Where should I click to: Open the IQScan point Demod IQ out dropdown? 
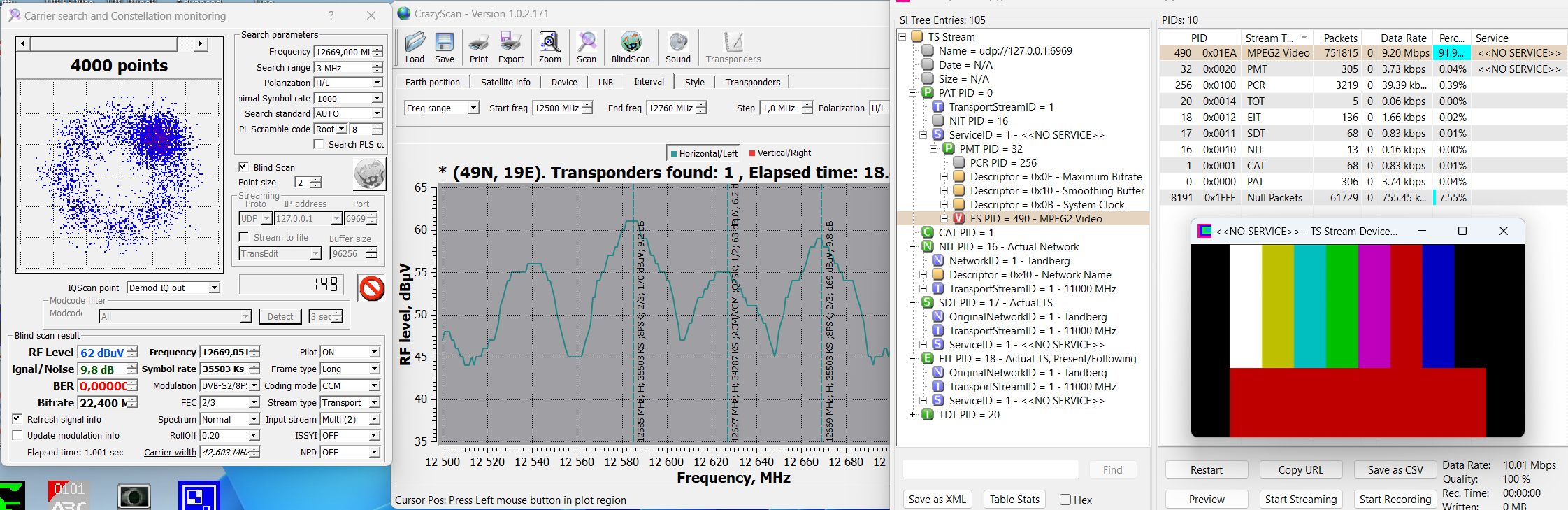click(x=215, y=288)
